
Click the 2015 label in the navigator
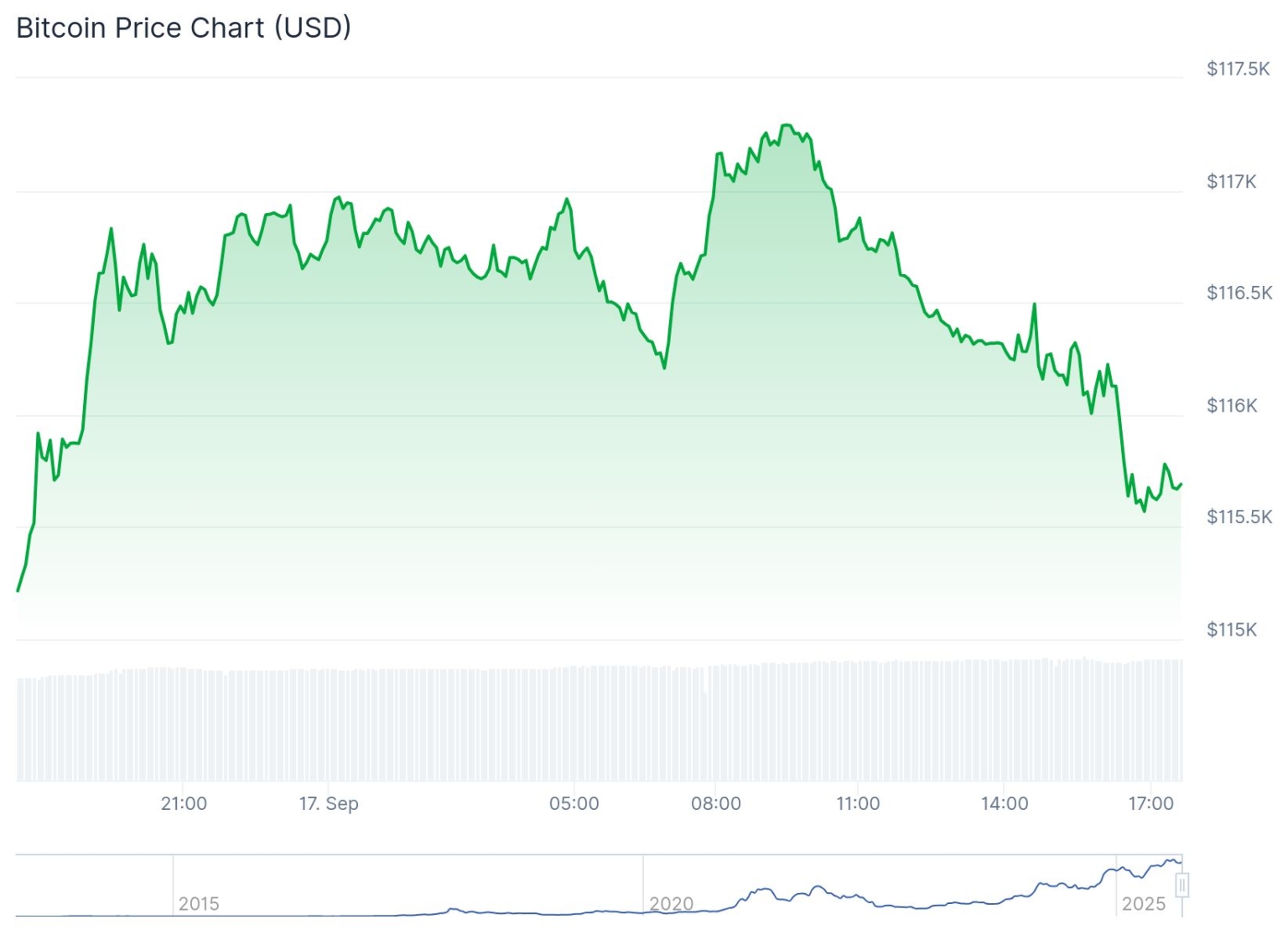click(199, 904)
